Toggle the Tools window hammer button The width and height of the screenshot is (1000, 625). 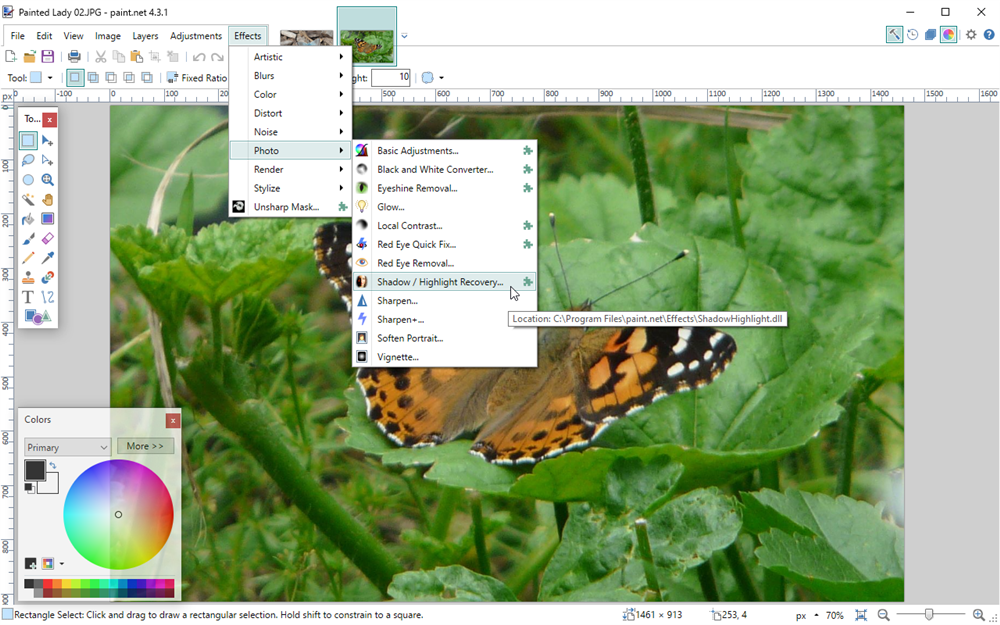(894, 35)
